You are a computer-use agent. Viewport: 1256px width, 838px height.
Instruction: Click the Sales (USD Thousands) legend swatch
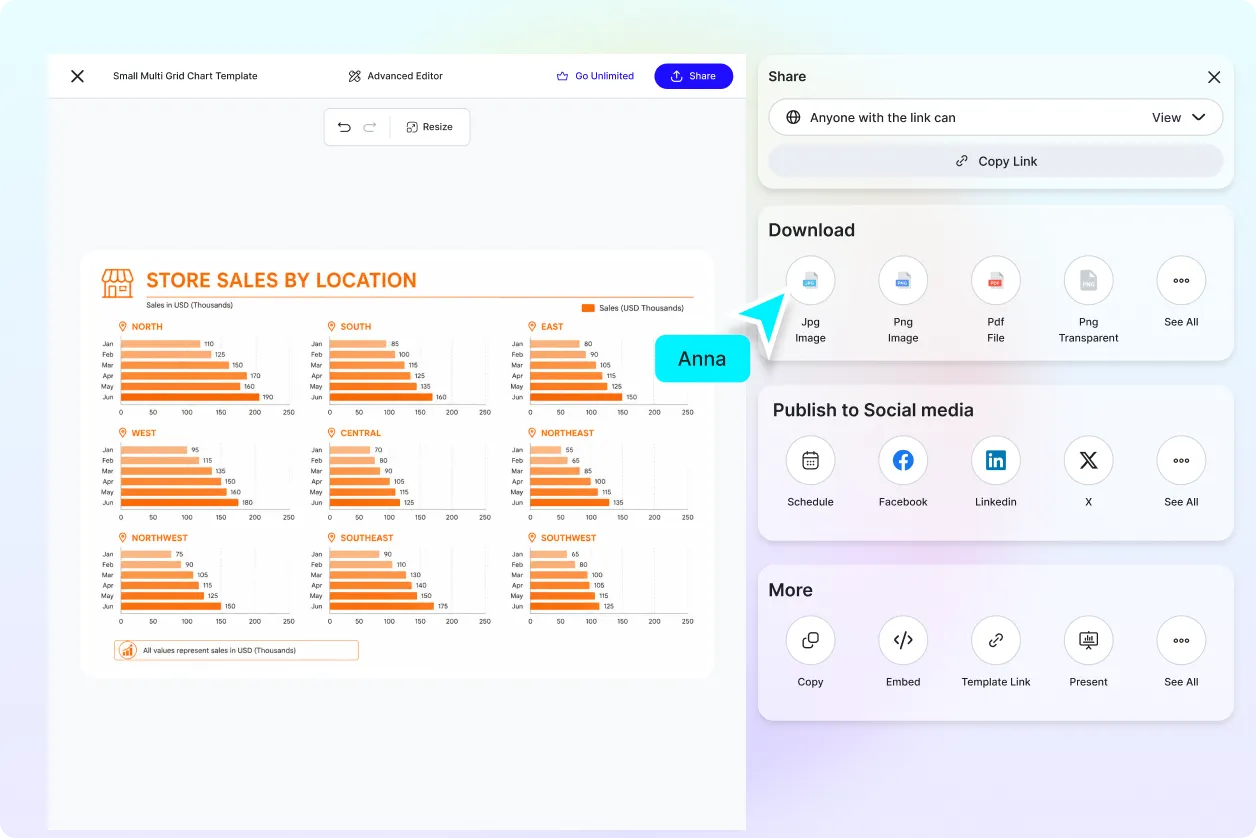click(588, 308)
